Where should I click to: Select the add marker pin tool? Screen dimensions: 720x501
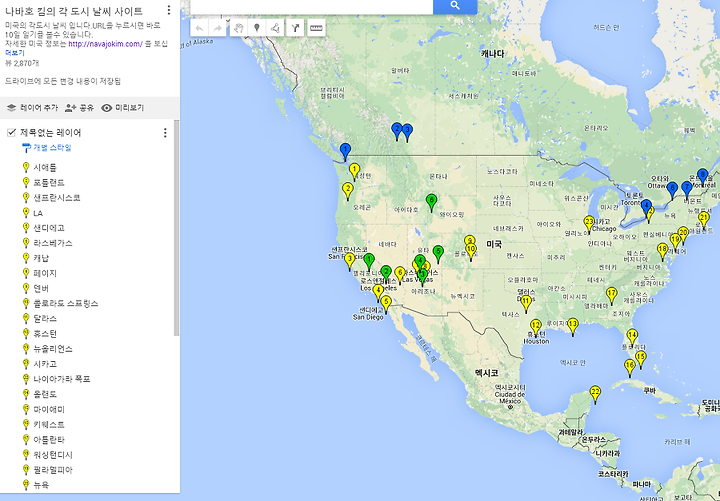pyautogui.click(x=257, y=28)
